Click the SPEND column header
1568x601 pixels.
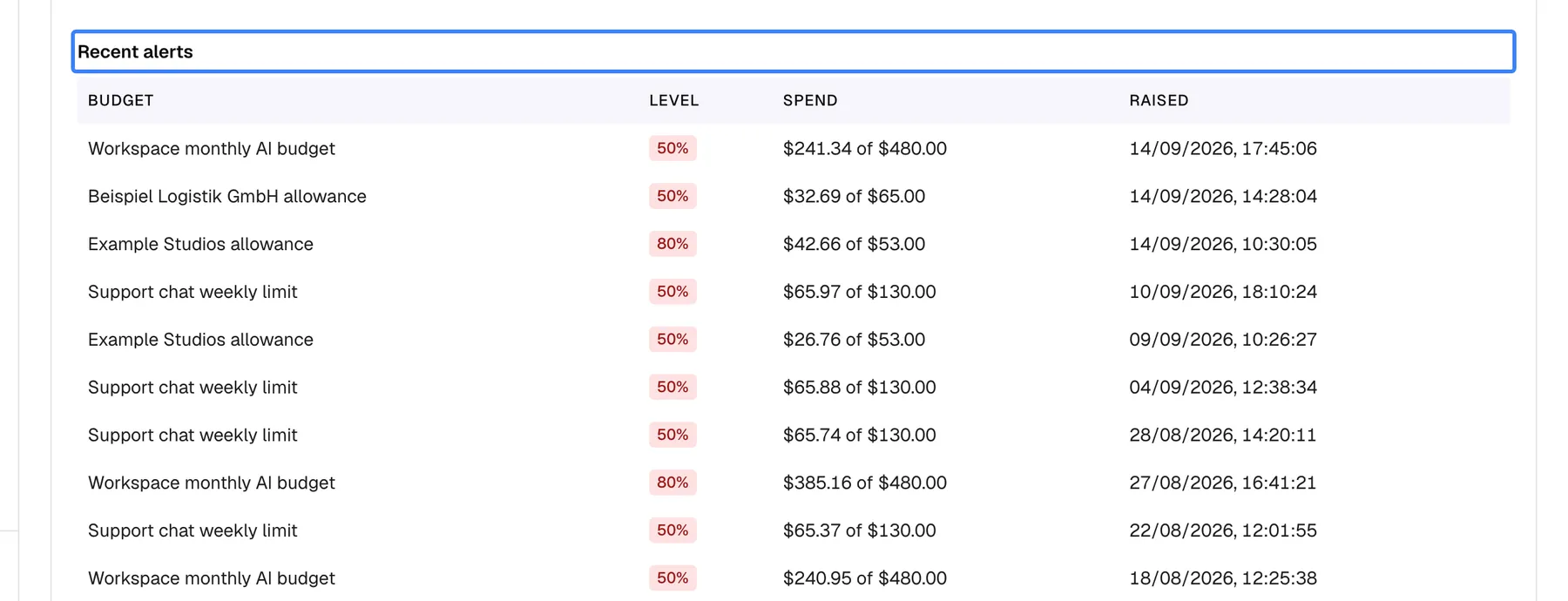point(810,100)
